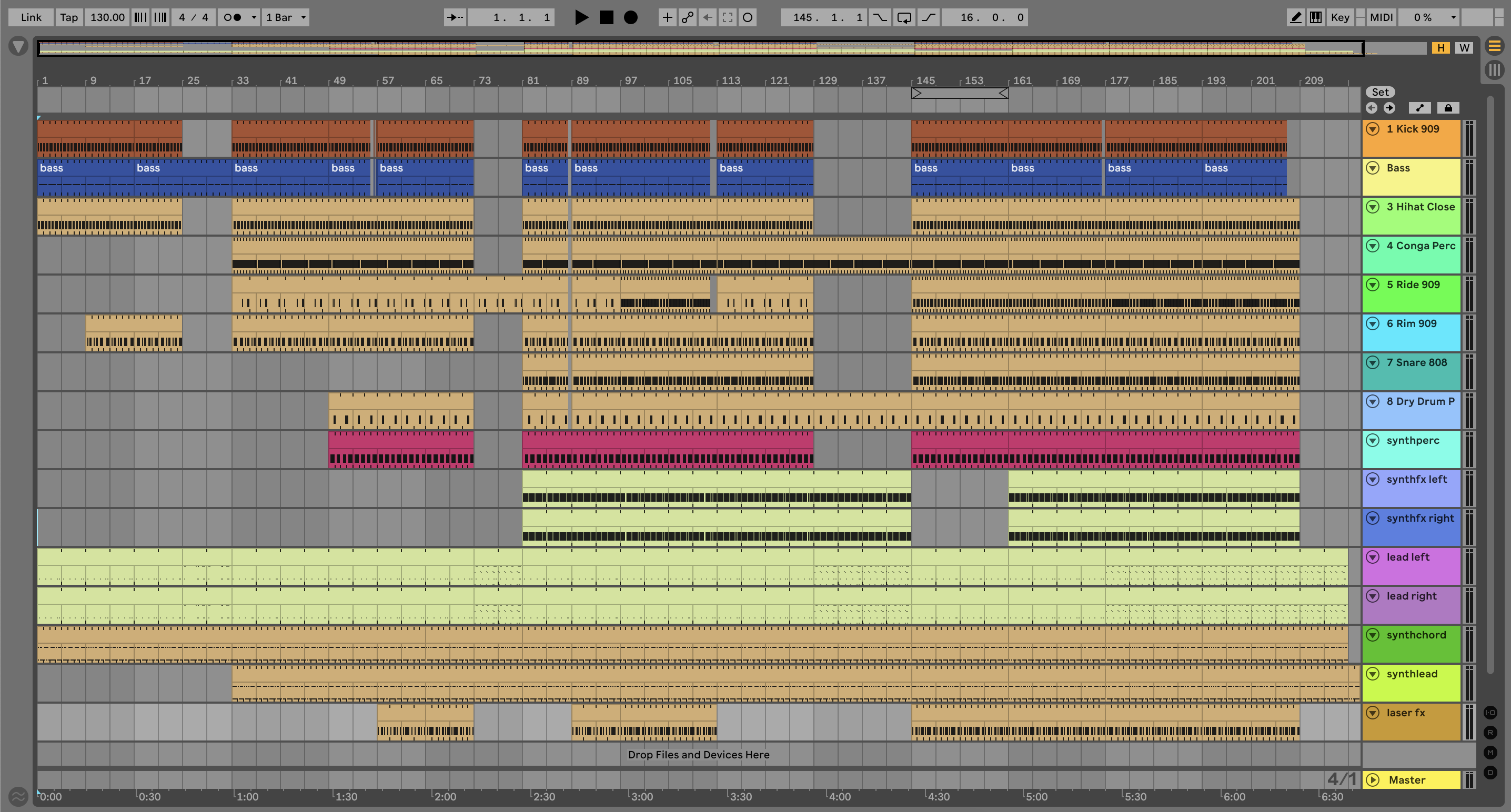Unfold the synthperc track with its triangle
Viewport: 1511px width, 812px height.
1373,440
